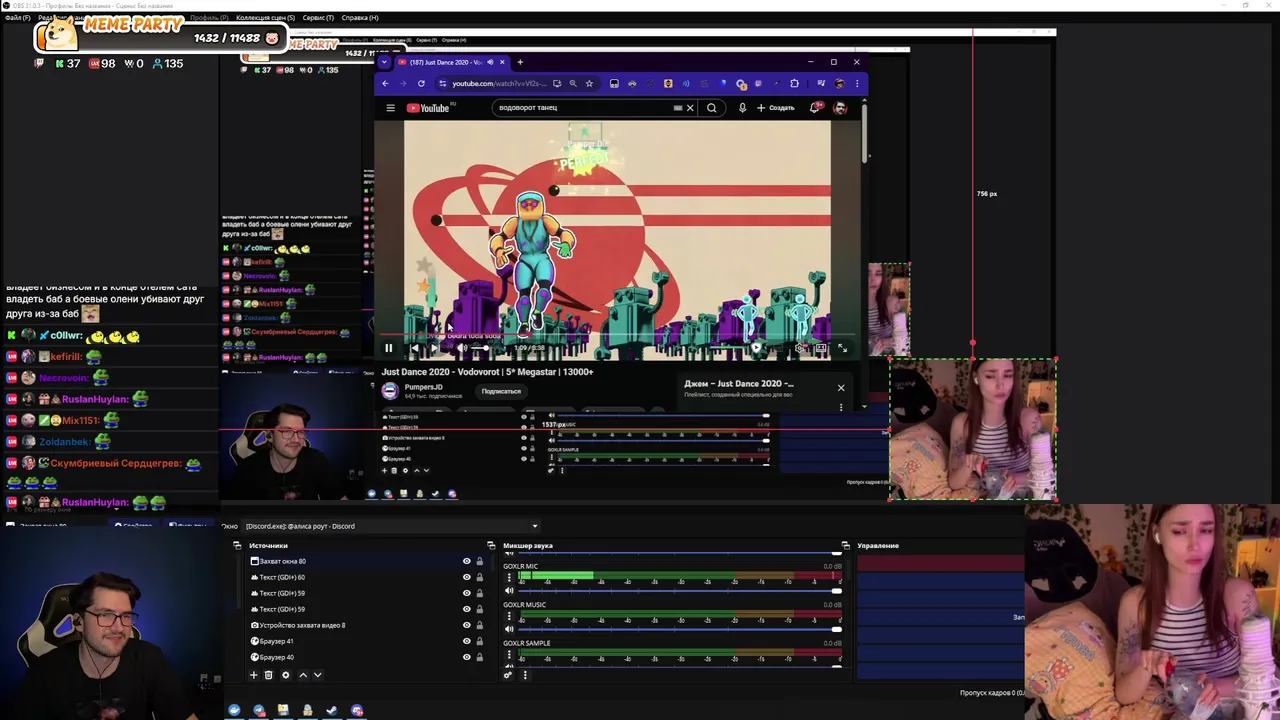This screenshot has height=720, width=1280.
Task: Hide the Захват окна 80 source
Action: click(x=466, y=561)
